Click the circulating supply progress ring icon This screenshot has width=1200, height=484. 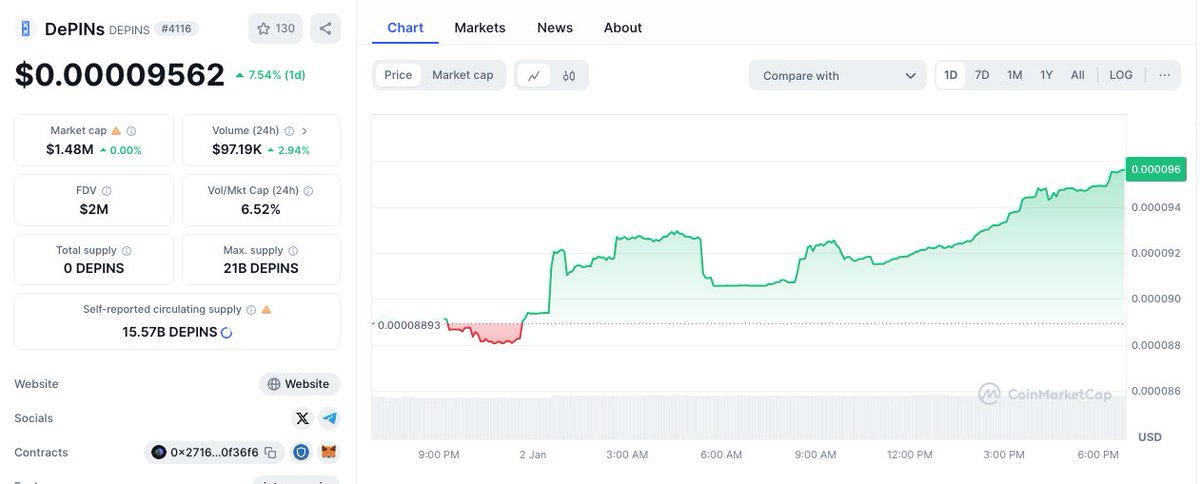pos(227,332)
